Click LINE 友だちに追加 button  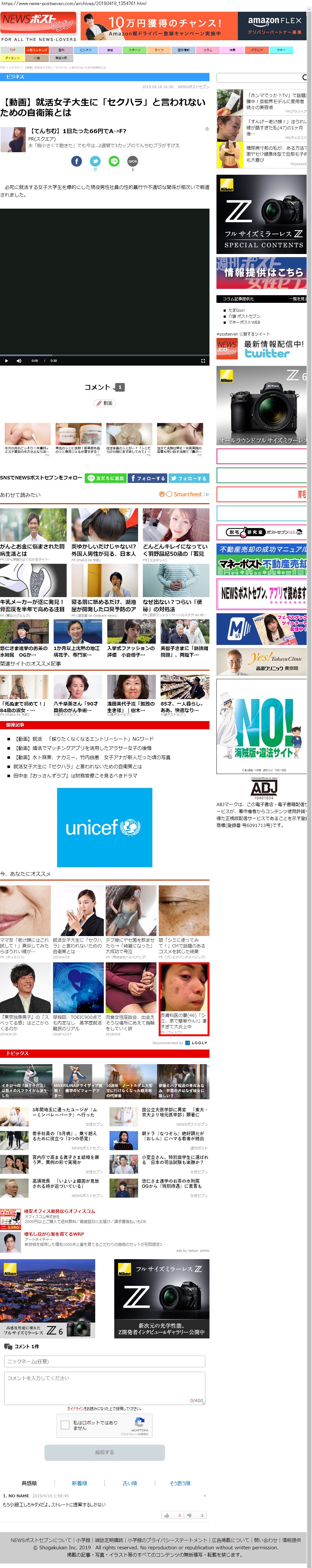(x=105, y=478)
